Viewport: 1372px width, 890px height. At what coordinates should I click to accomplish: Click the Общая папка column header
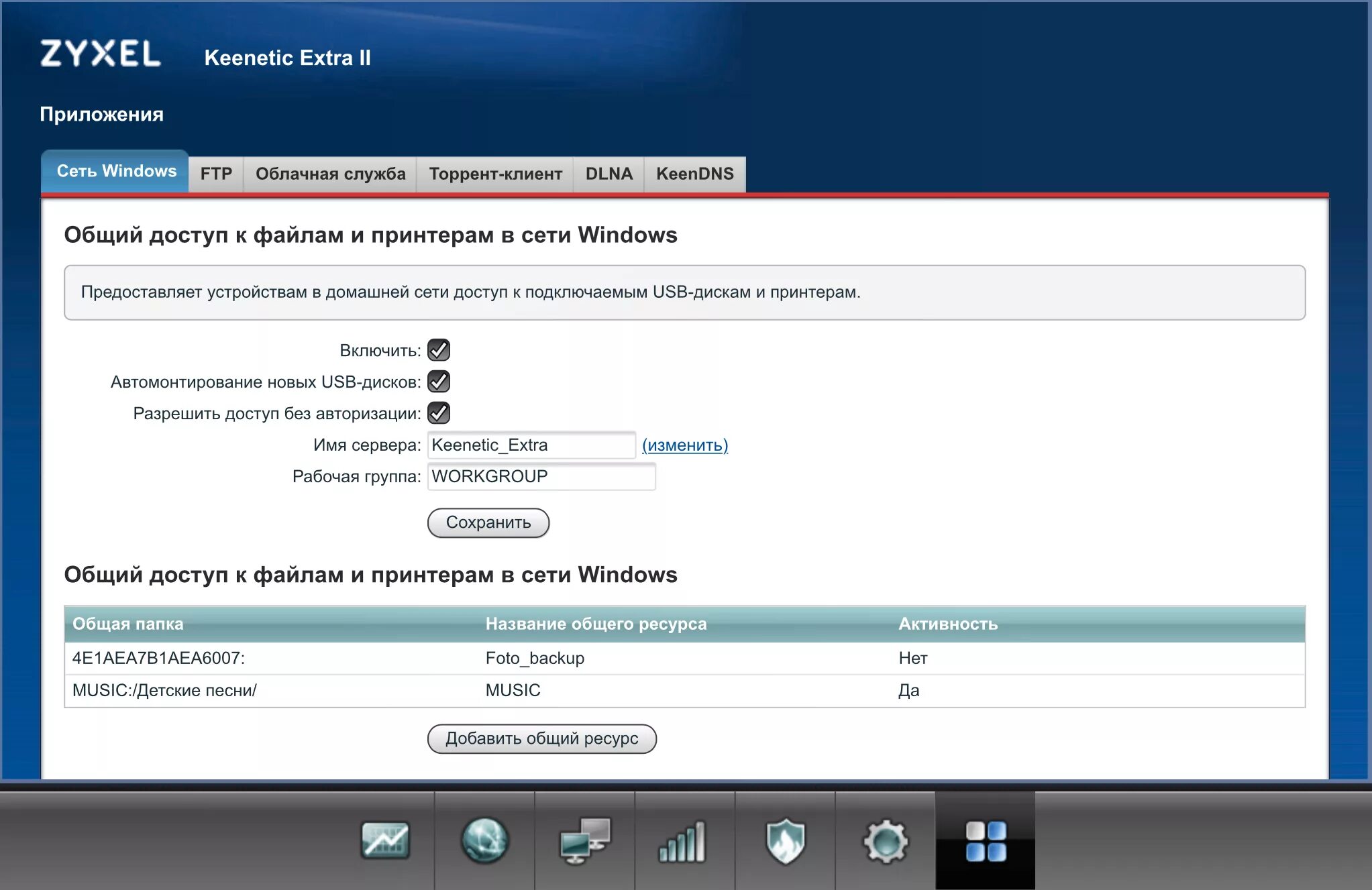pos(127,624)
